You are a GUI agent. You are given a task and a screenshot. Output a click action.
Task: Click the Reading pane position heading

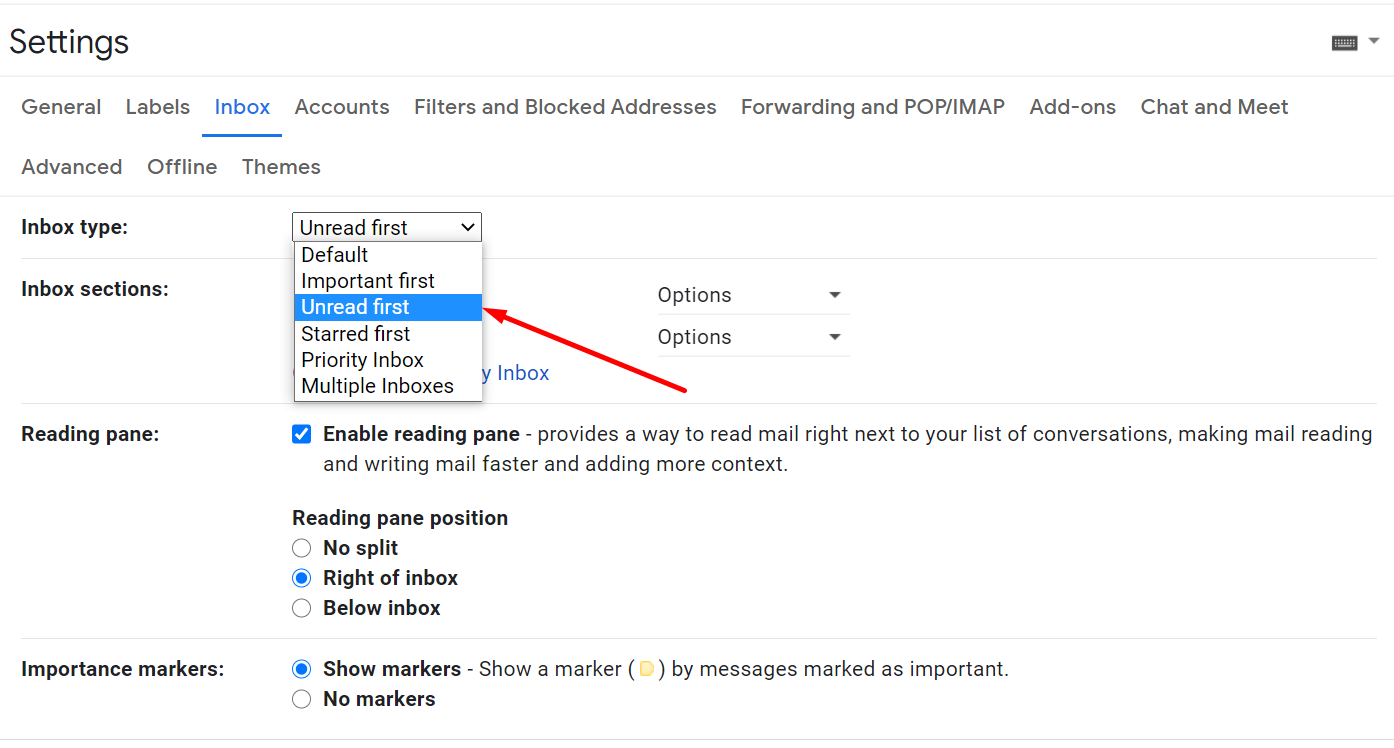tap(400, 518)
